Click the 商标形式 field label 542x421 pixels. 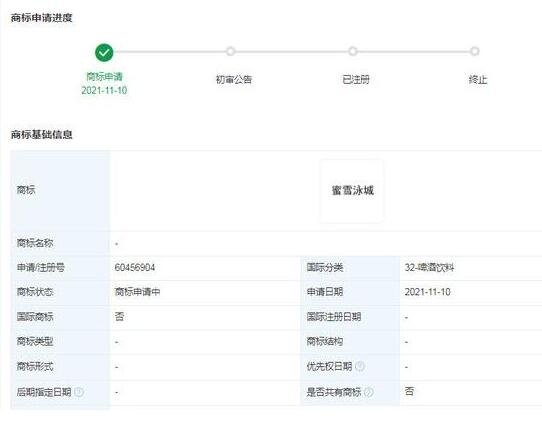point(35,366)
